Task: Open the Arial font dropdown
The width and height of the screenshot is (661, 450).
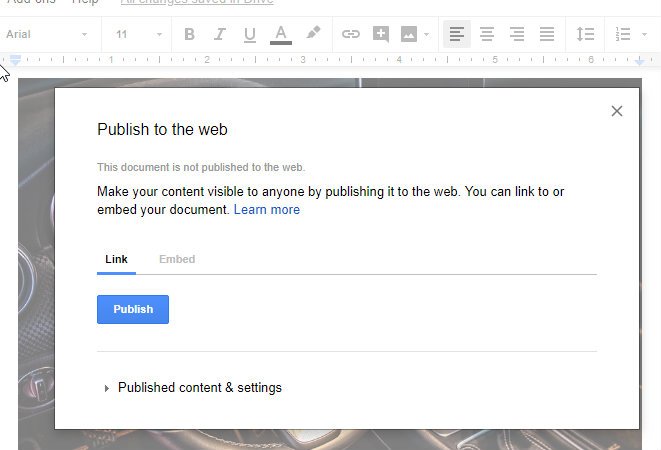Action: (x=46, y=35)
